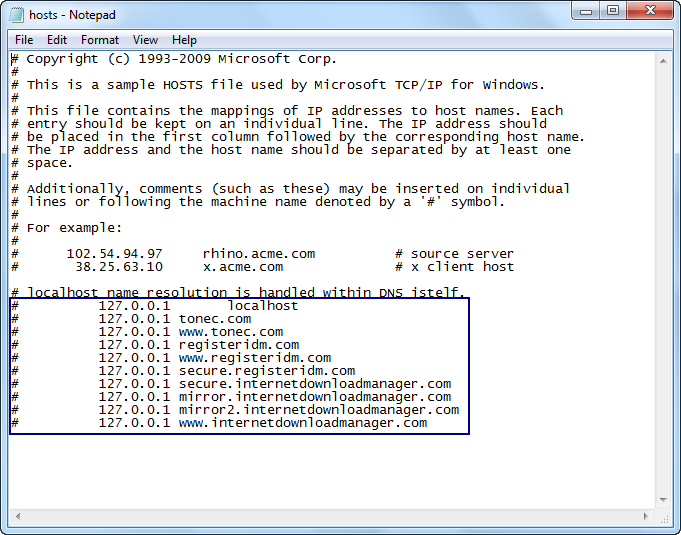The width and height of the screenshot is (681, 535).
Task: Open the File menu
Action: [24, 40]
